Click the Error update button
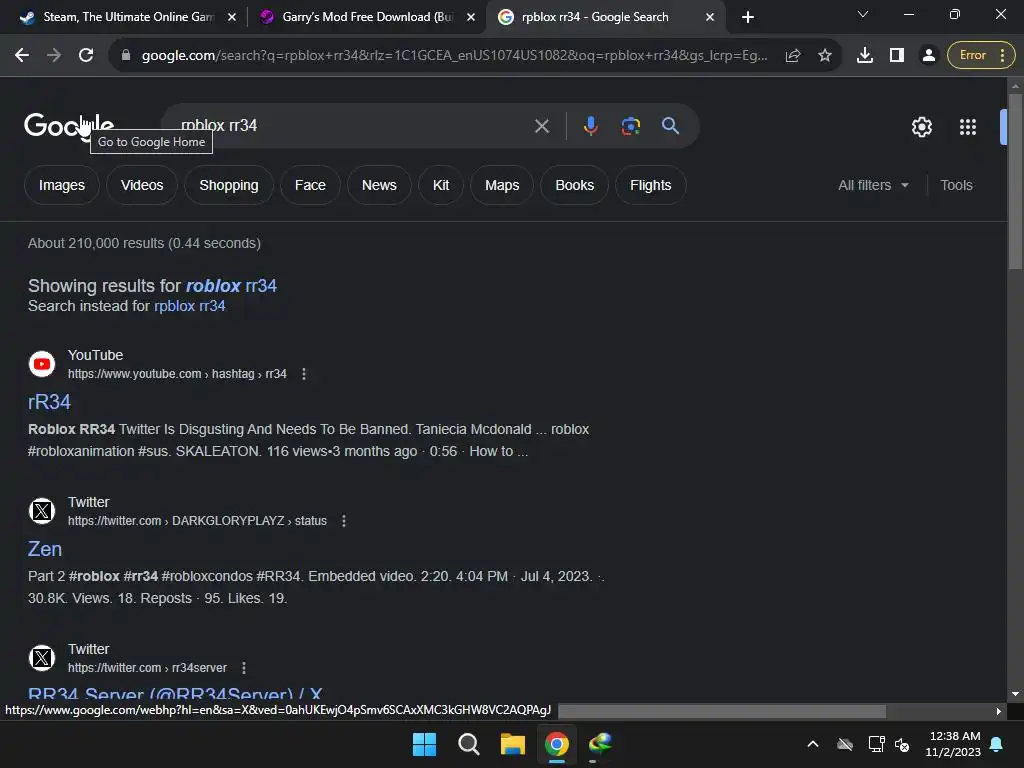Image resolution: width=1024 pixels, height=768 pixels. [980, 56]
